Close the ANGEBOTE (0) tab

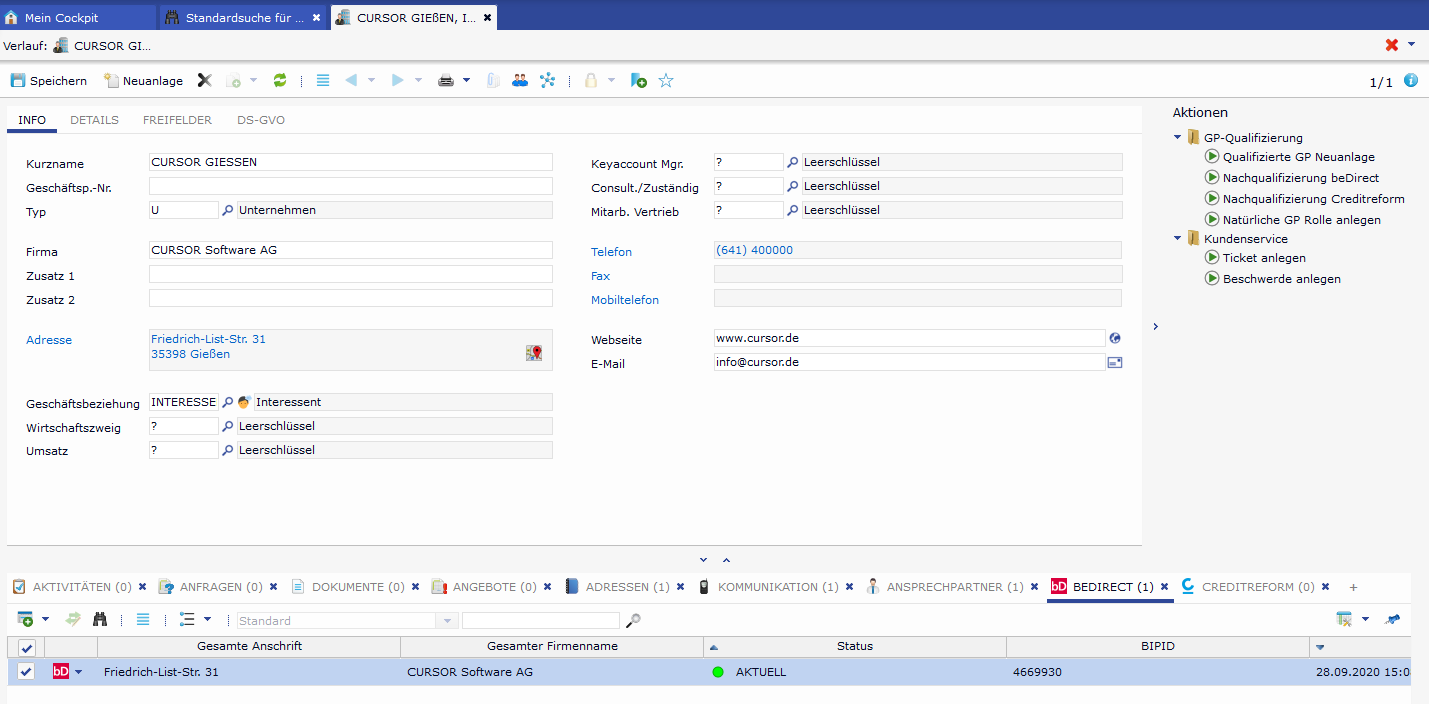548,587
